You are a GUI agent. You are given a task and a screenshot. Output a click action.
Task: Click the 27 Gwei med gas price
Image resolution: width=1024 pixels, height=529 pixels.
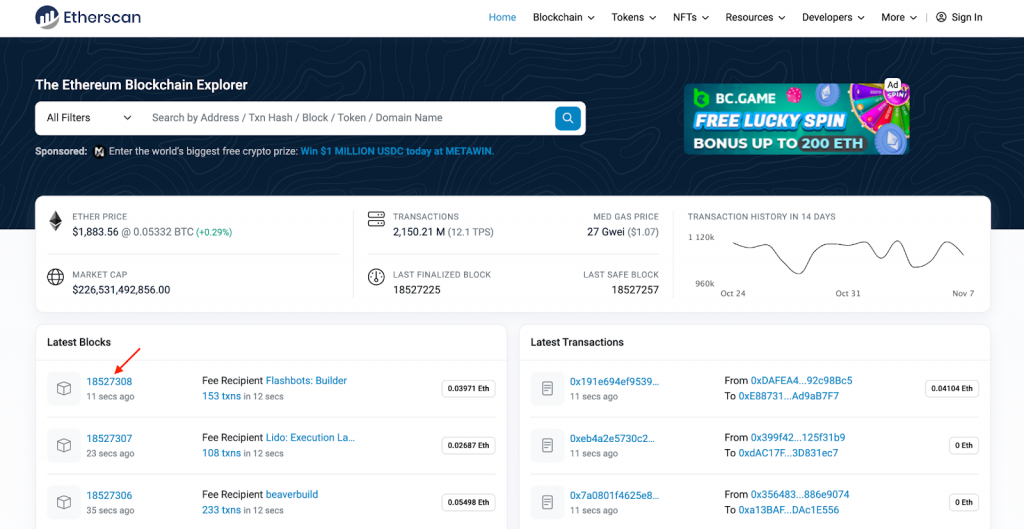605,232
